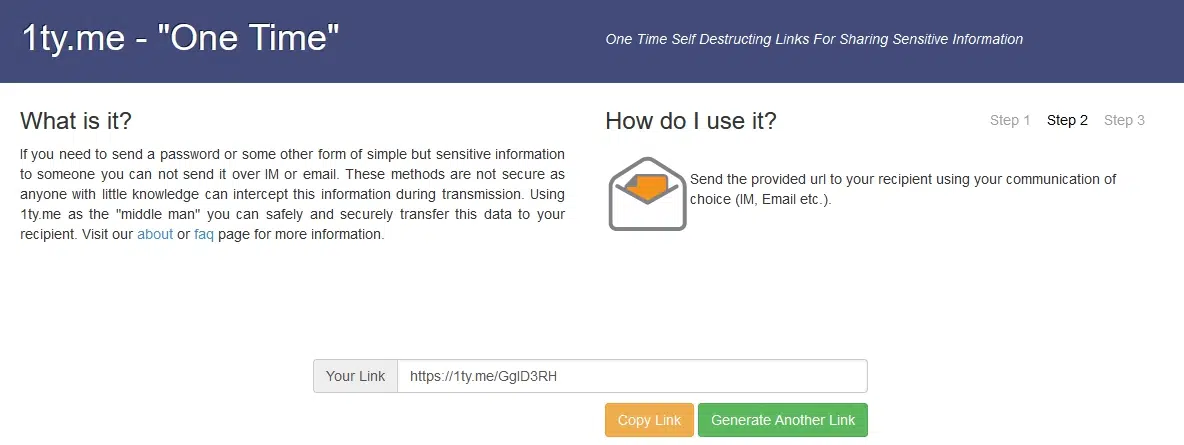Click the "How do I use it?" heading

tap(691, 121)
